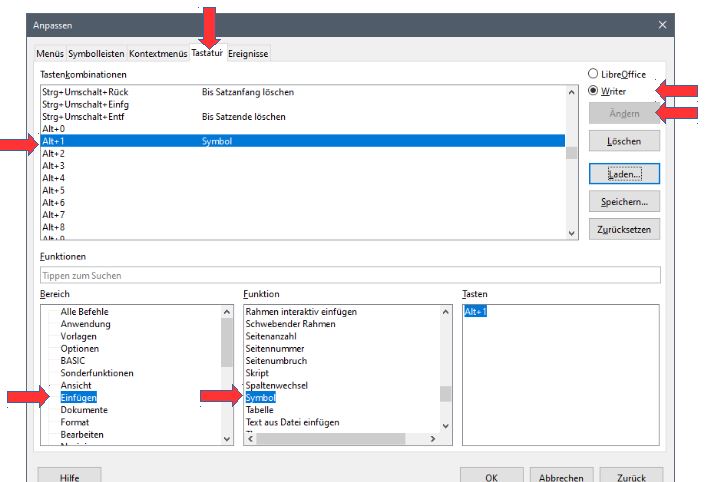Click the Abbrechen button

[x=561, y=476]
